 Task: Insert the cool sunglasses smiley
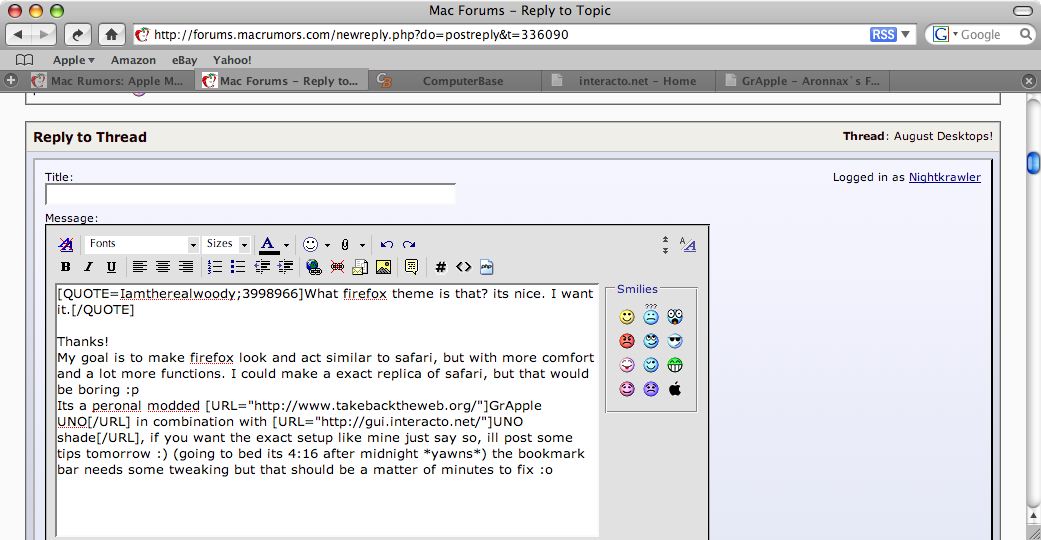coord(675,341)
